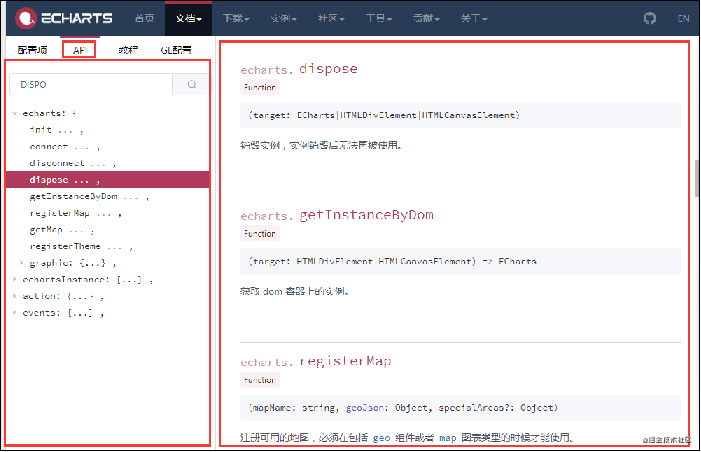Click the echarts.dispose heading
This screenshot has width=701, height=452.
(299, 69)
